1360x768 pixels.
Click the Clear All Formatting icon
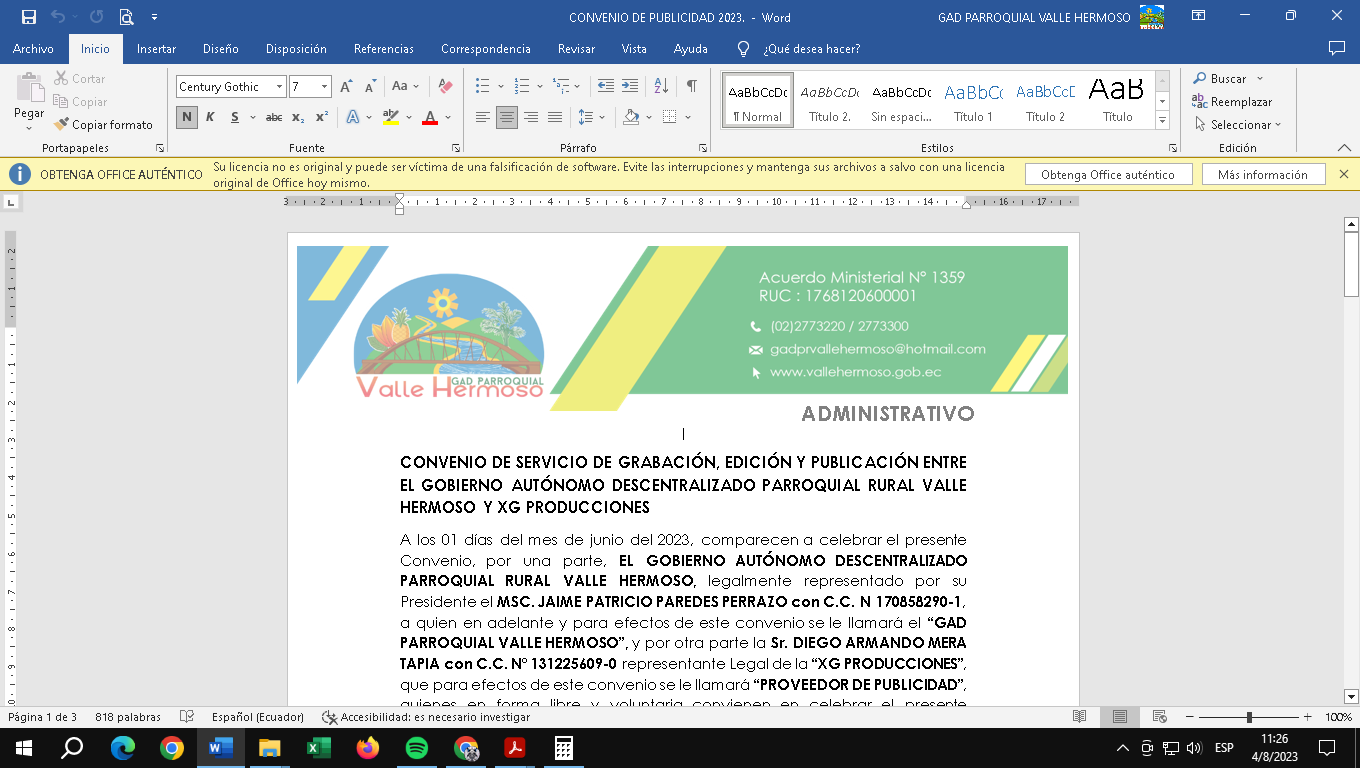click(446, 87)
